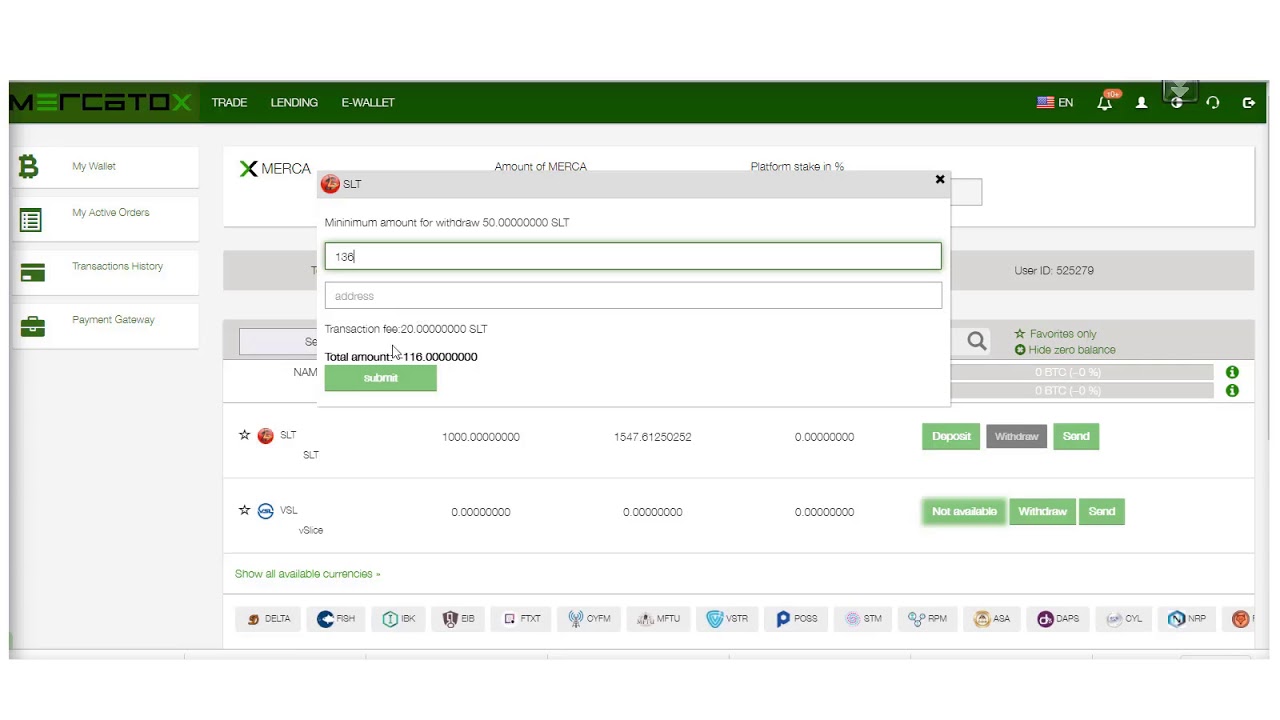Click User ID: 525279 text

(x=1054, y=270)
